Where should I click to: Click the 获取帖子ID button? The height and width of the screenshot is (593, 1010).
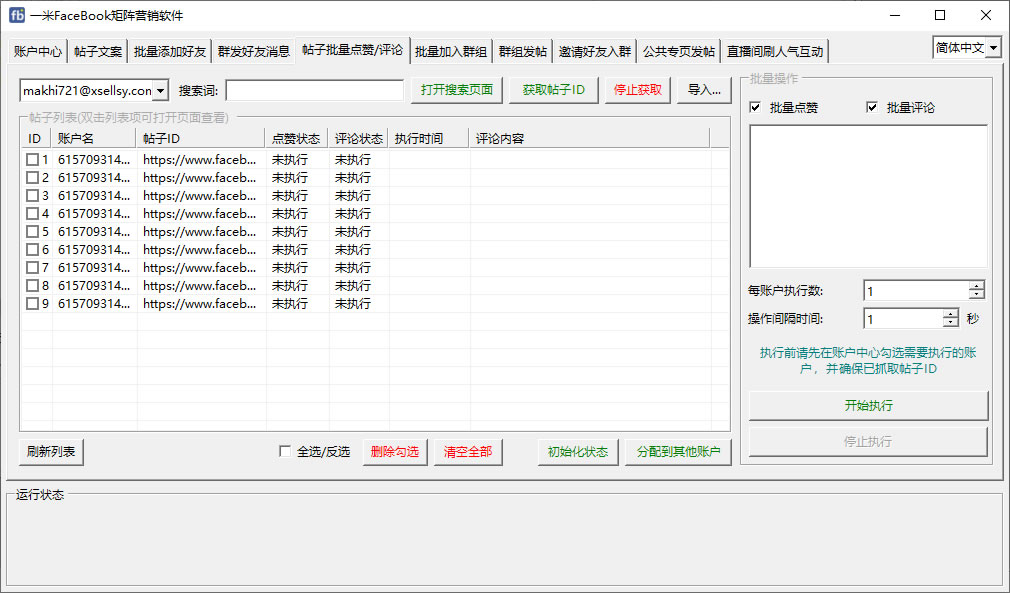tap(554, 90)
